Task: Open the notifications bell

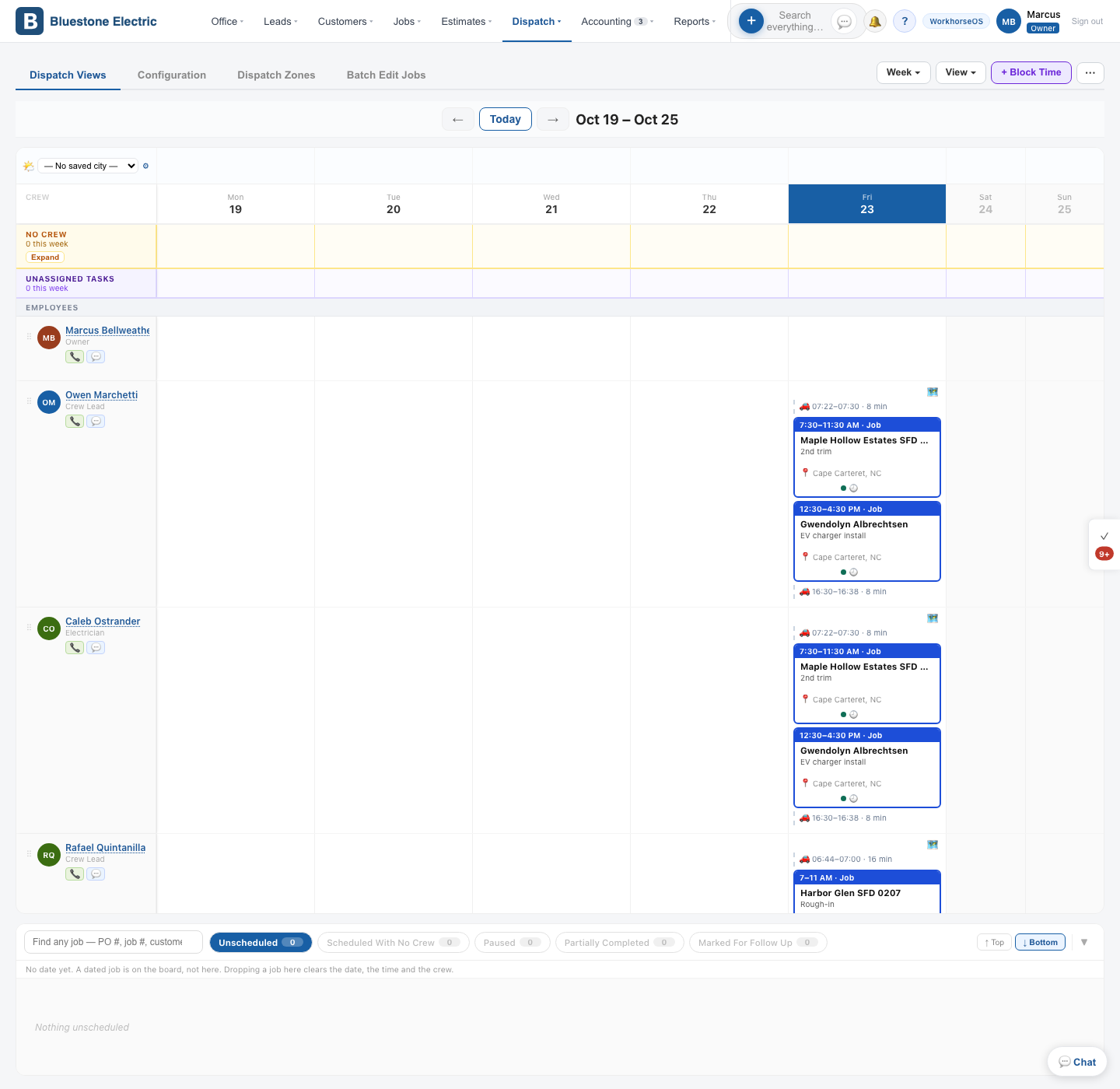Action: [875, 22]
